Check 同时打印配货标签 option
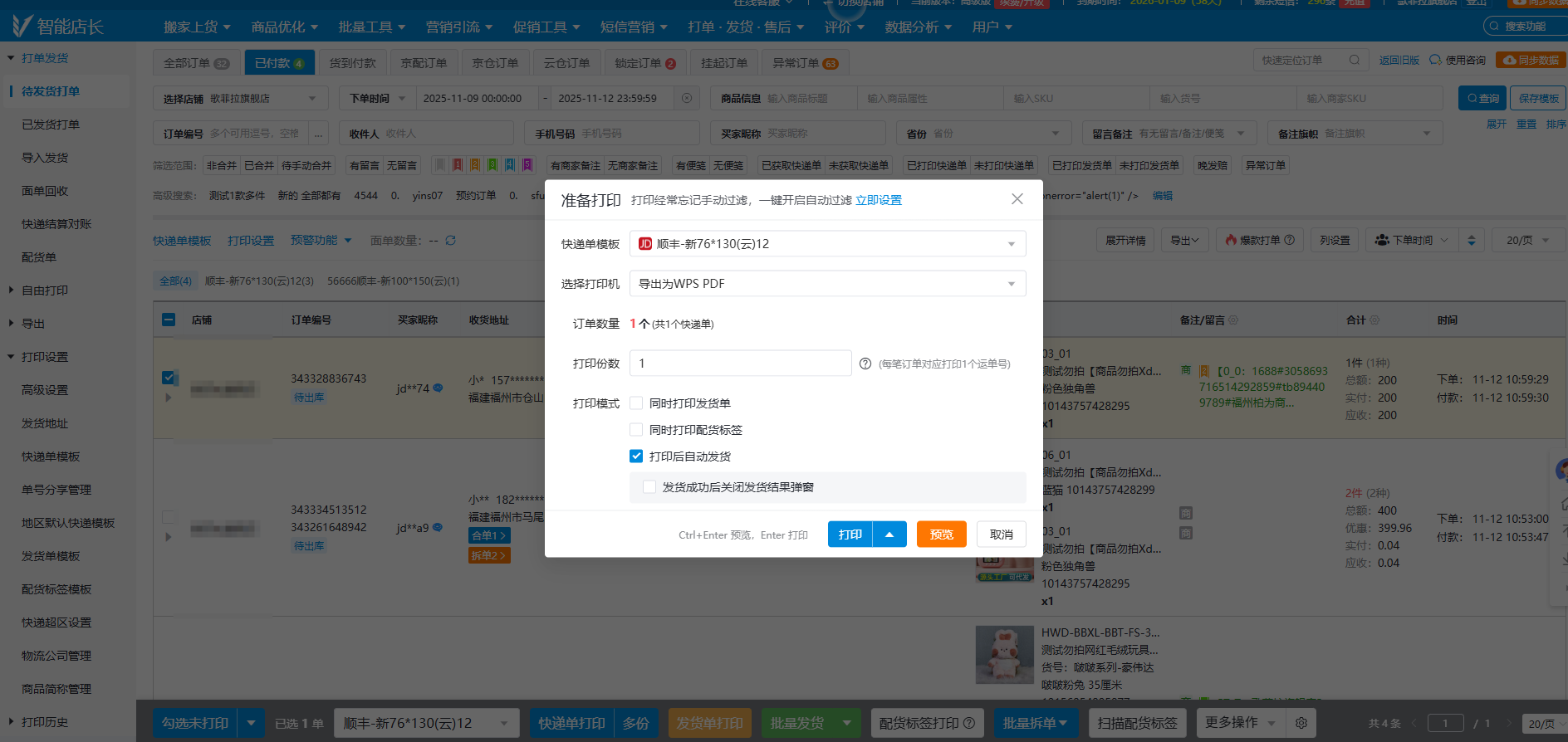Screen dimensions: 1568x742 coord(636,430)
